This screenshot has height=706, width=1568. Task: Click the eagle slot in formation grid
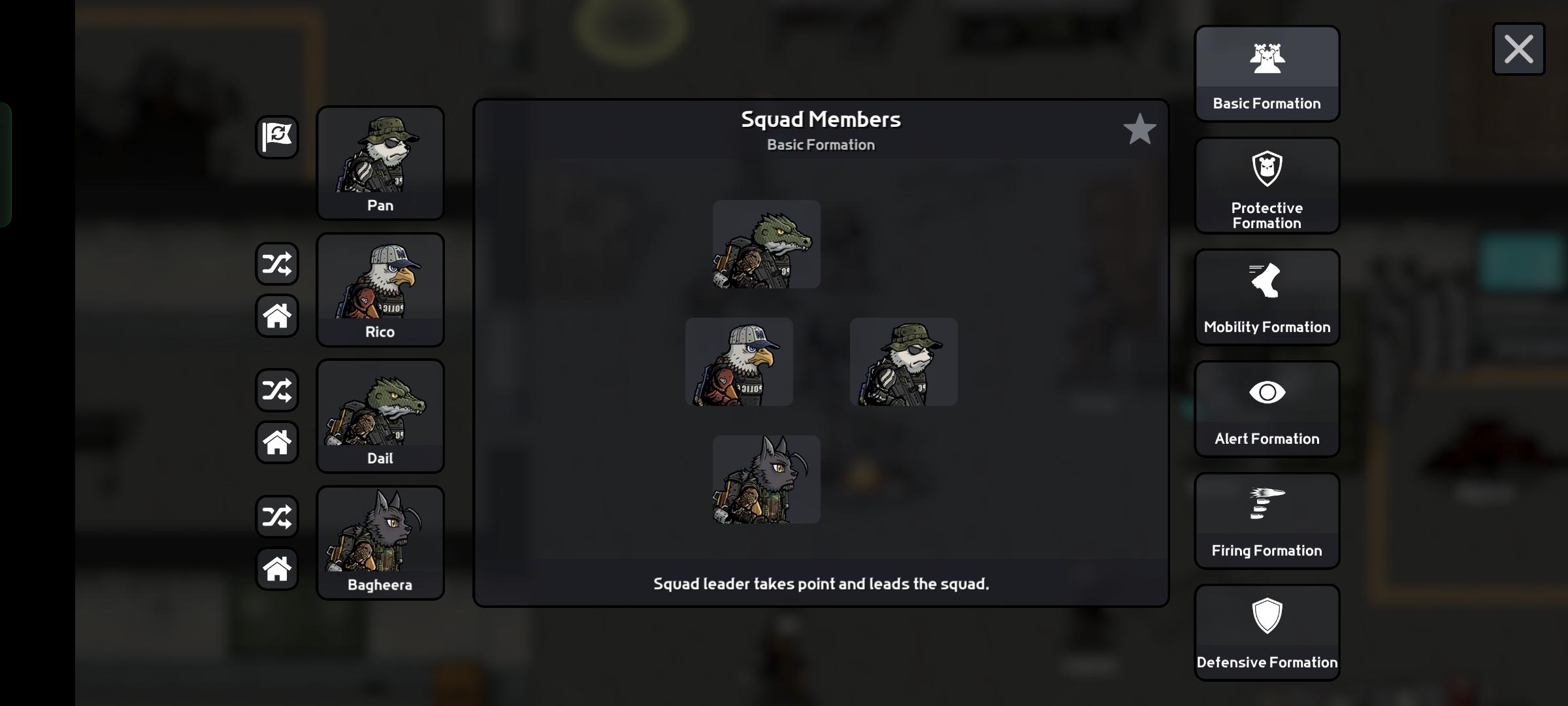click(x=739, y=362)
